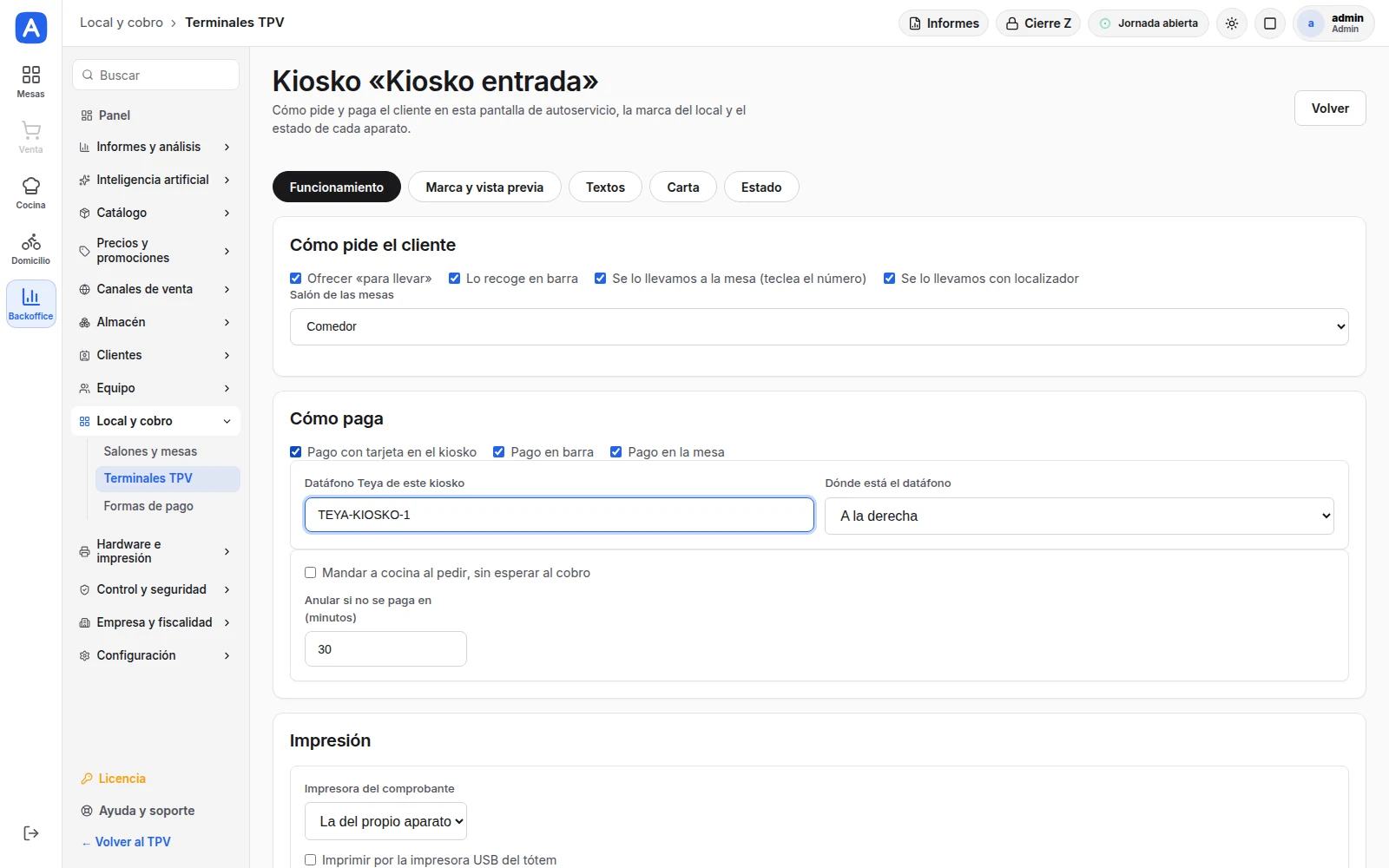The height and width of the screenshot is (868, 1389).
Task: Uncheck Pago con tarjeta en el kiosko
Action: (295, 452)
